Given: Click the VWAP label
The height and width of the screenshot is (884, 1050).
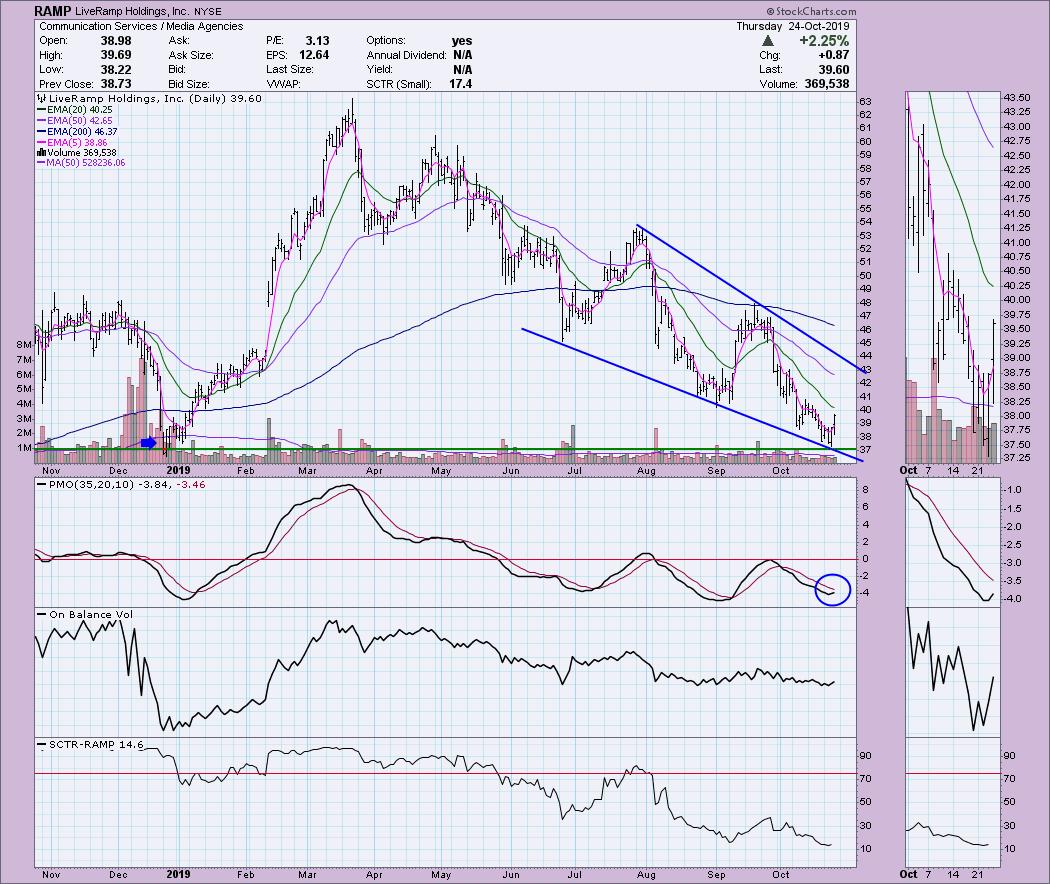Looking at the screenshot, I should 283,84.
